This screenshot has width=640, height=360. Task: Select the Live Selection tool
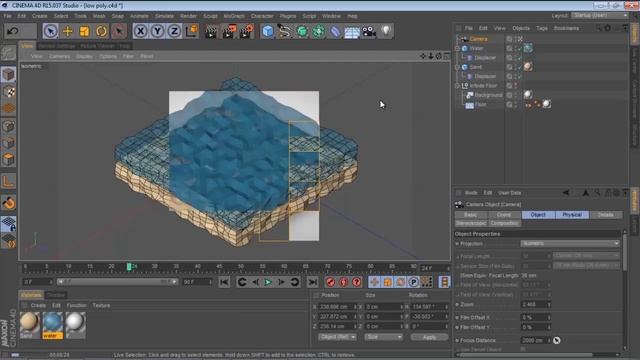pyautogui.click(x=50, y=31)
